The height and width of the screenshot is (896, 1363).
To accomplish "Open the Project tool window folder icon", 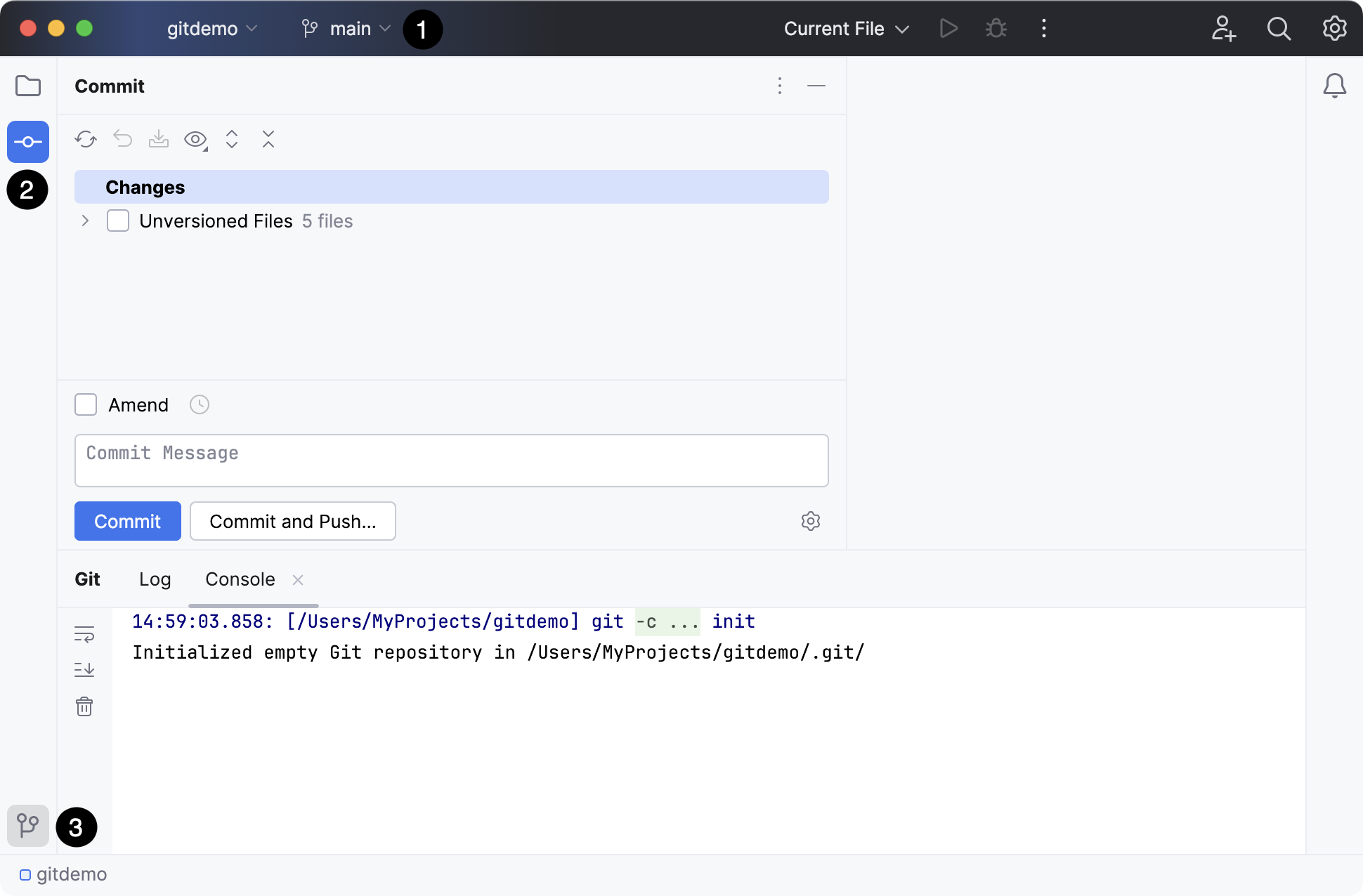I will point(28,86).
